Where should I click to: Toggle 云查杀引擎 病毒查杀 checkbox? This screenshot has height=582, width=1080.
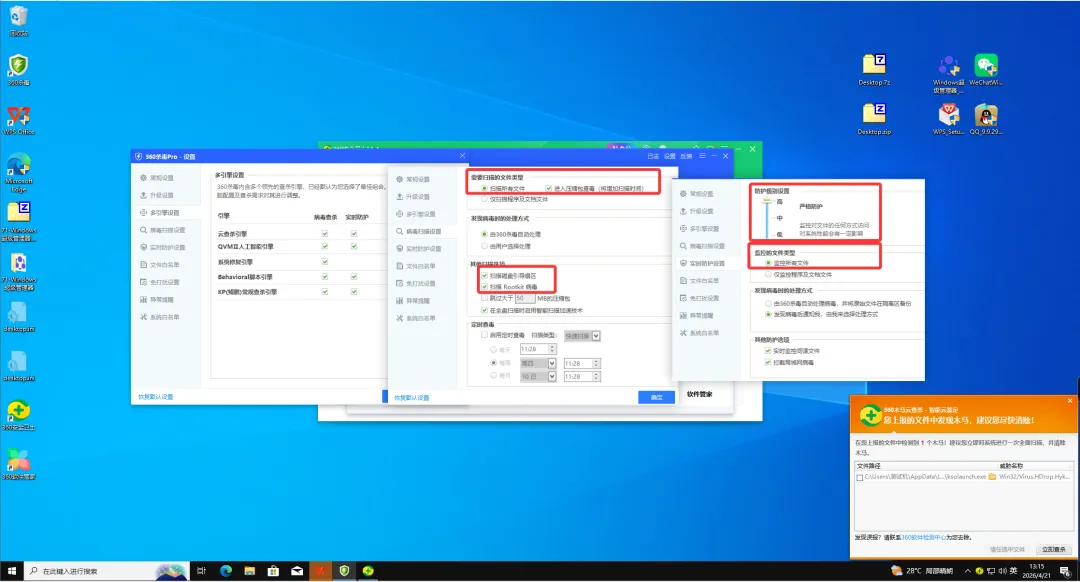(324, 233)
